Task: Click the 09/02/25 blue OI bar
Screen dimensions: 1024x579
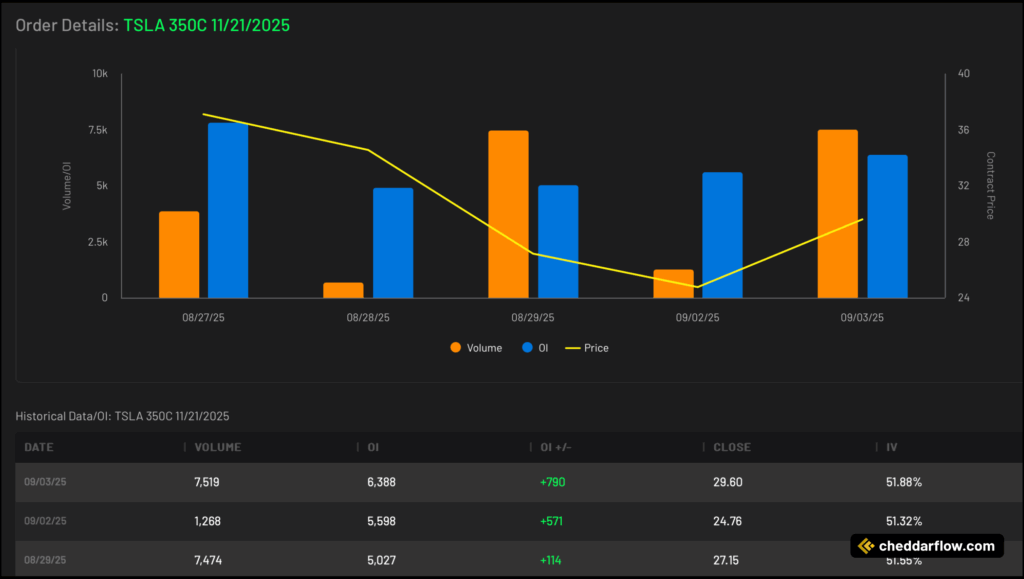Action: pos(722,235)
